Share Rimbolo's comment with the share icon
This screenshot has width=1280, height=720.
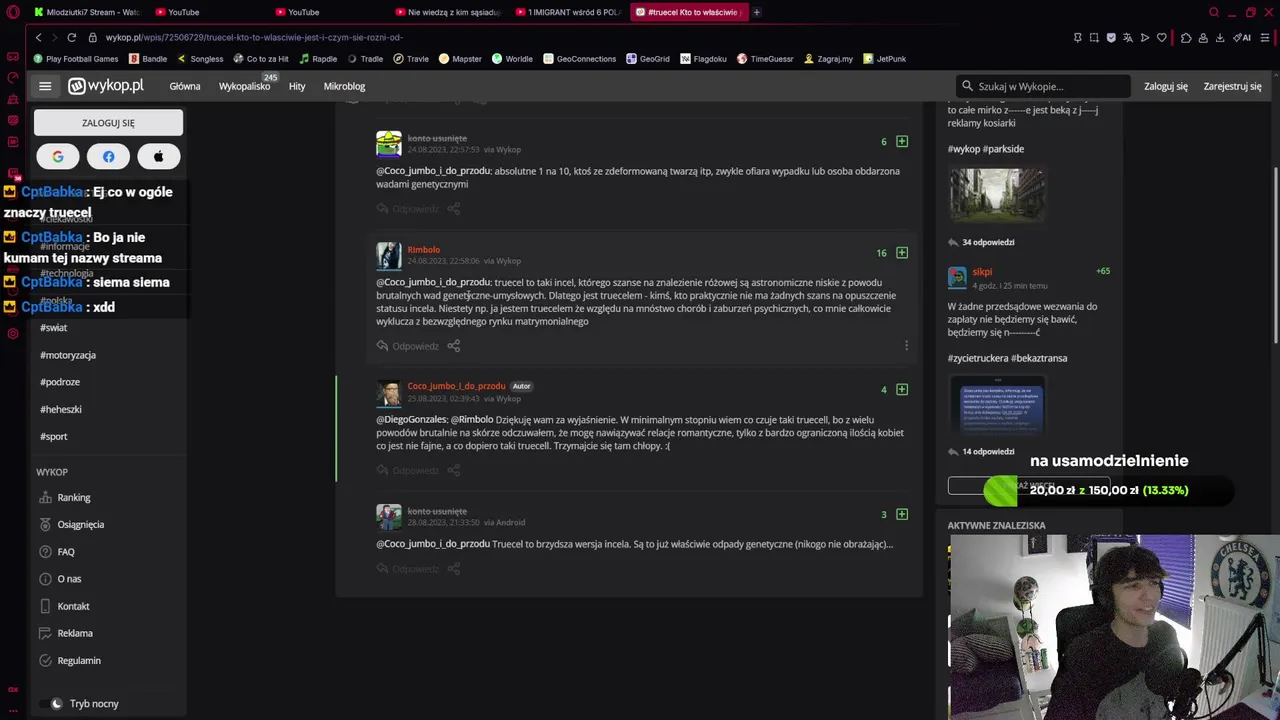click(454, 346)
